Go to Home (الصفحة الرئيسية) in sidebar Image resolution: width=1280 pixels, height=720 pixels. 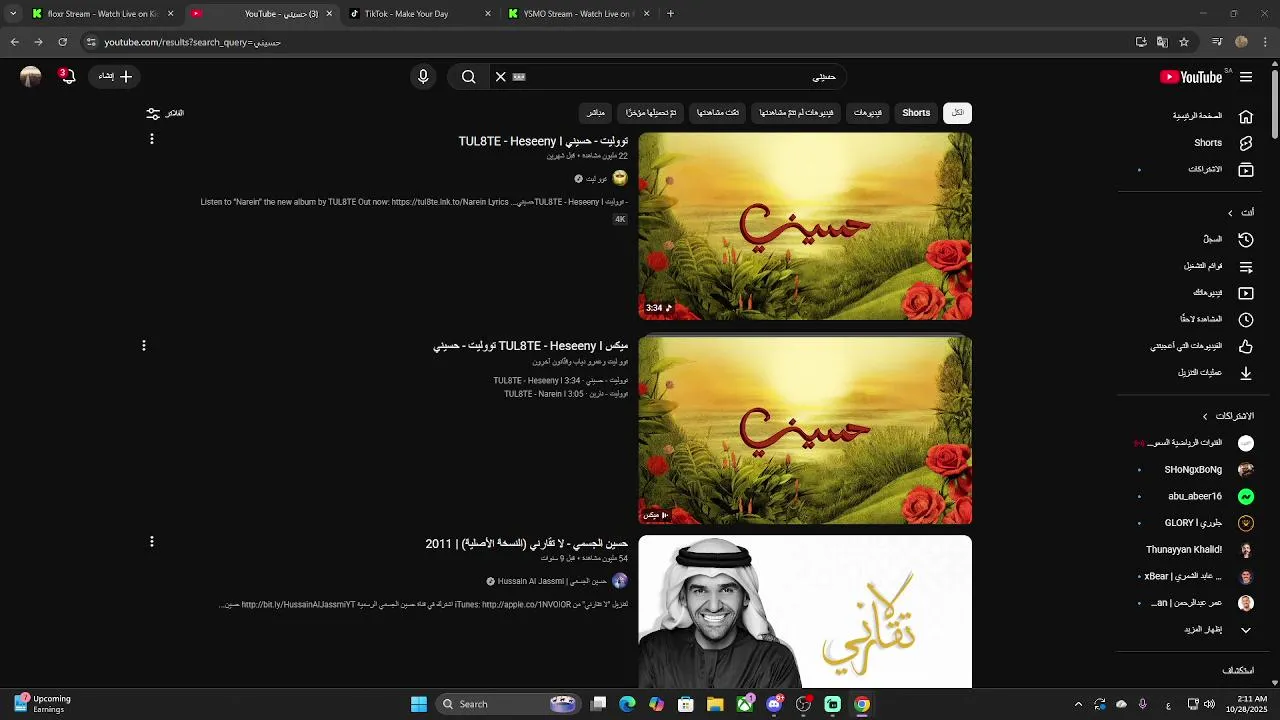coord(1212,116)
